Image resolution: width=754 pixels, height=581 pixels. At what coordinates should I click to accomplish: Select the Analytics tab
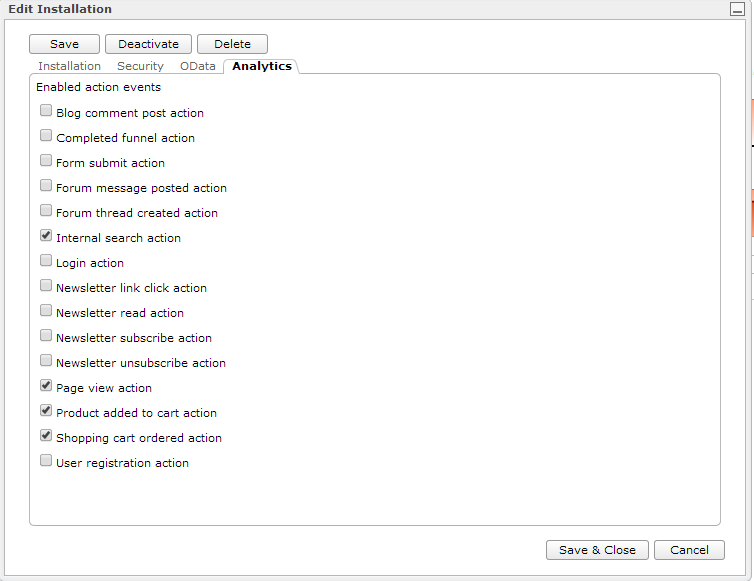pyautogui.click(x=262, y=66)
